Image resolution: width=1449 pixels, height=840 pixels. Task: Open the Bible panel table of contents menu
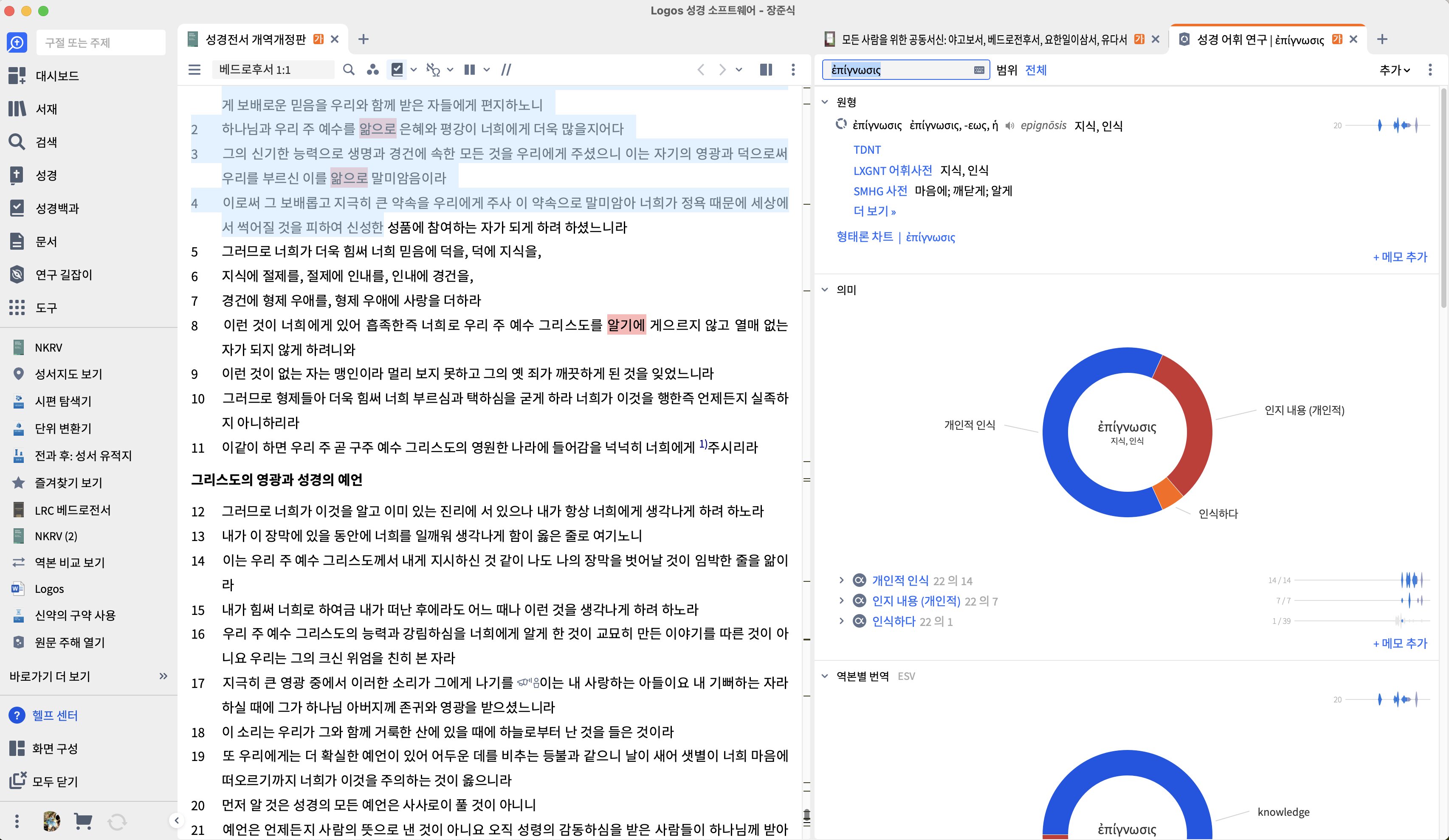[x=195, y=70]
